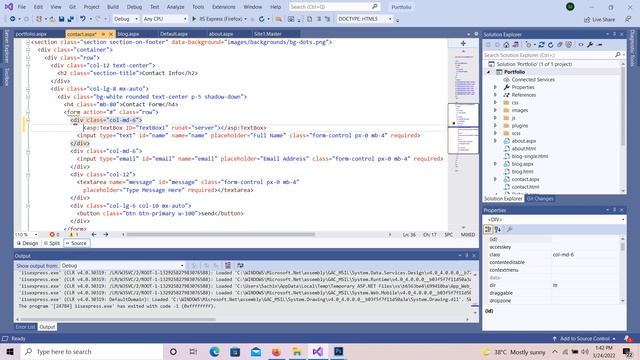Expand the images folder in Solution Explorer
Screen dimensions: 640x360
[495, 110]
